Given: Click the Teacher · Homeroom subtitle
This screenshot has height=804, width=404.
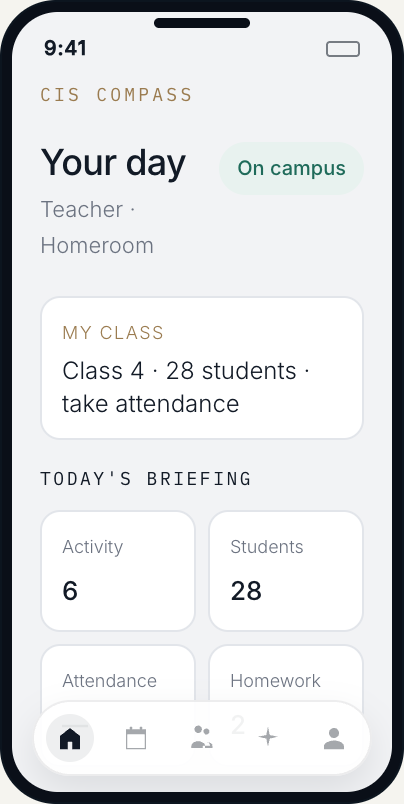Looking at the screenshot, I should [97, 227].
